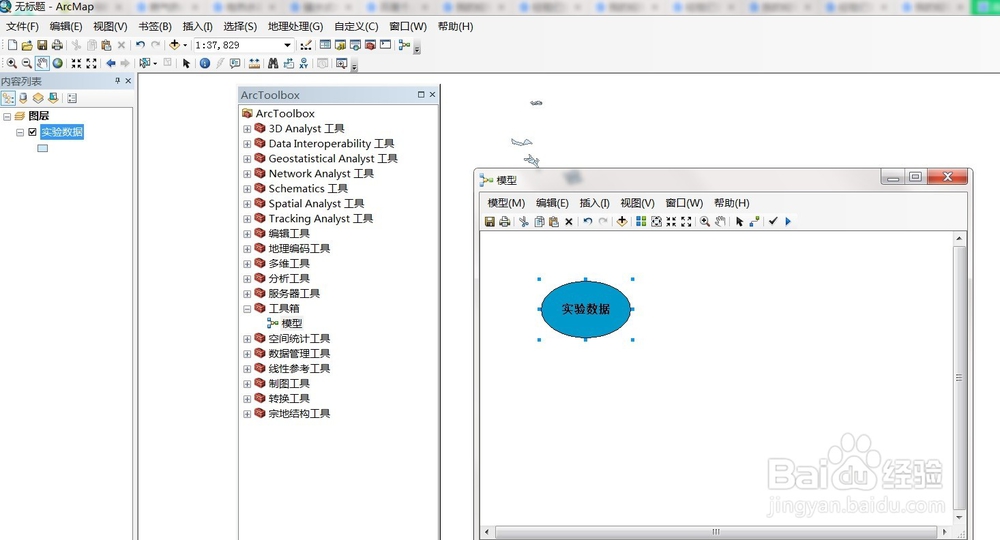Screen dimensions: 1000x540
Task: Click the Go To XY tool
Action: point(304,63)
